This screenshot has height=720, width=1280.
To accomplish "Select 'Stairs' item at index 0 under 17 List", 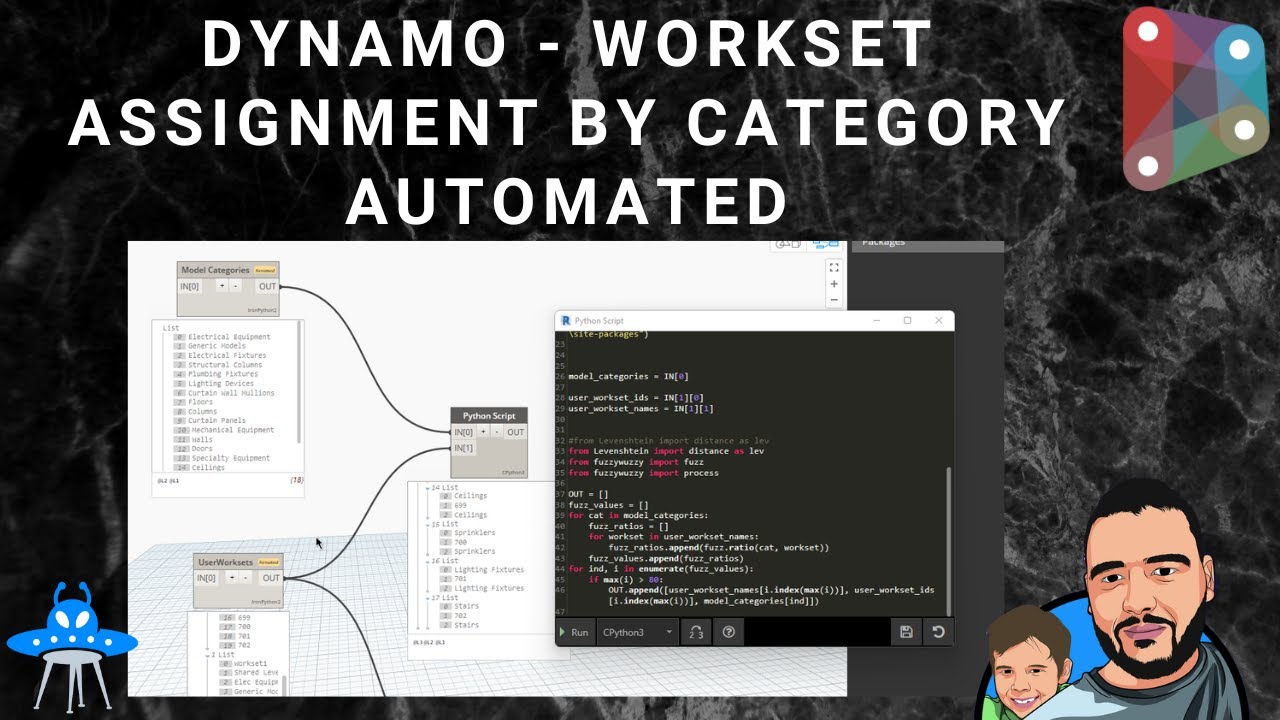I will click(x=466, y=607).
